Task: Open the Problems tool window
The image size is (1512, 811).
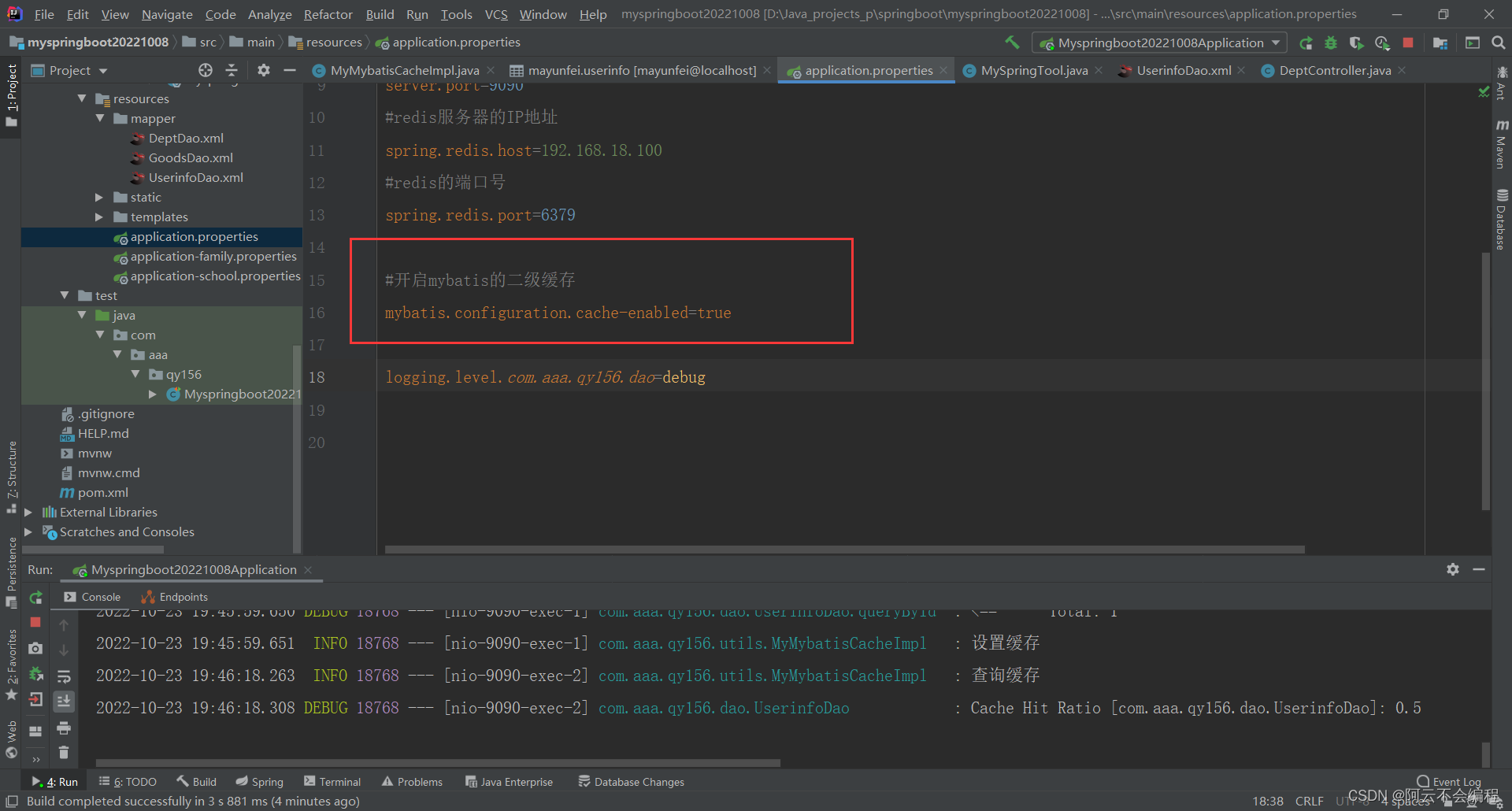Action: 412,782
